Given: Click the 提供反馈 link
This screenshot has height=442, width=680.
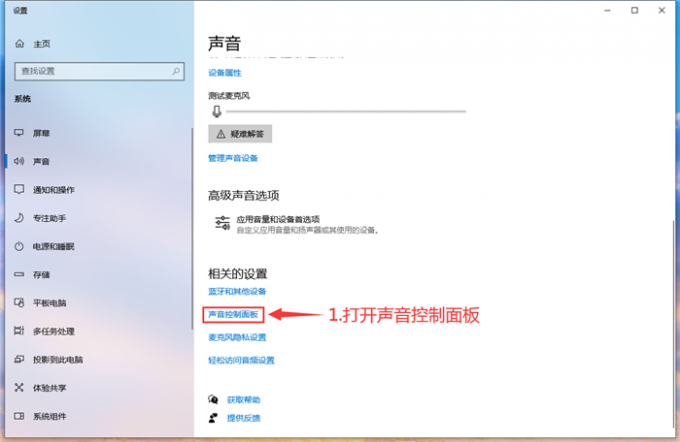Looking at the screenshot, I should pyautogui.click(x=243, y=418).
